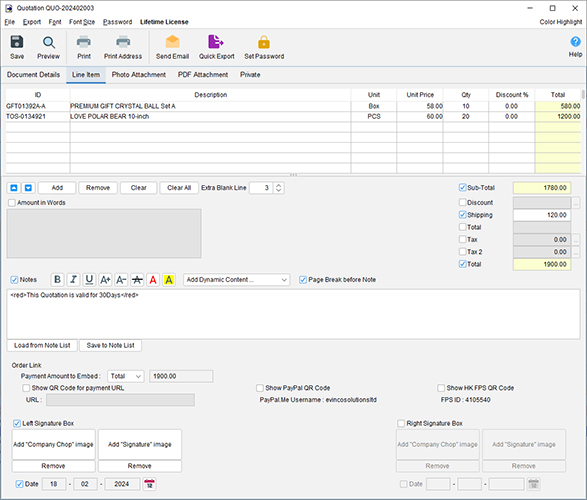Click the Send Email envelope icon

(172, 42)
